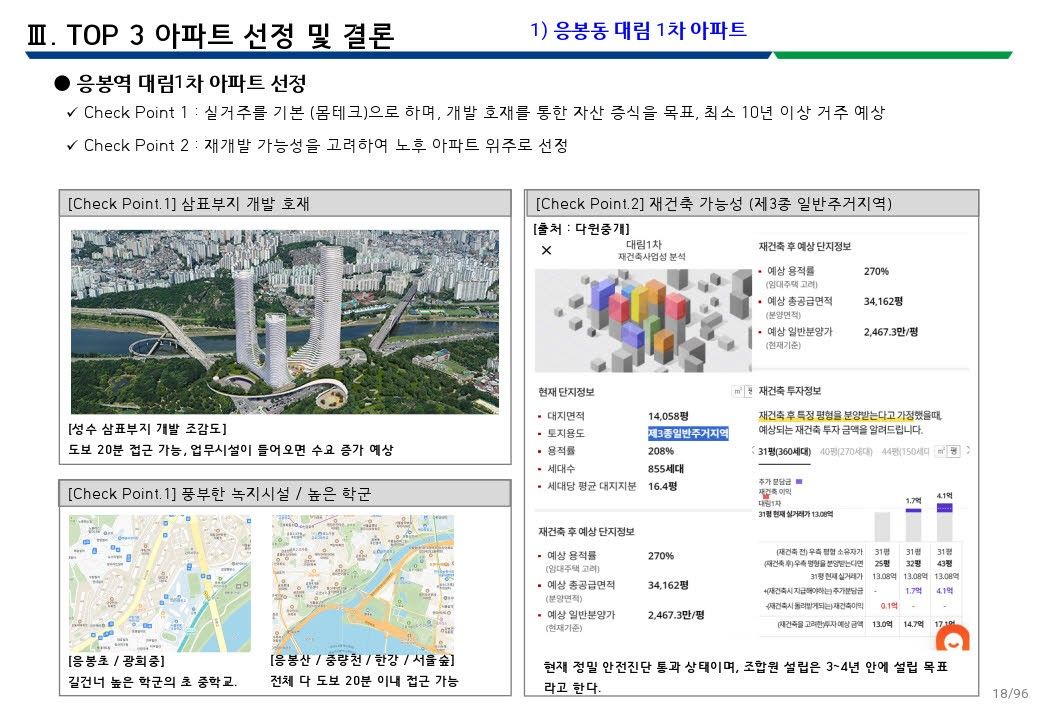1040x720 pixels.
Task: Click the [성수 삼표부지 개발 조감도] caption
Action: pos(147,429)
